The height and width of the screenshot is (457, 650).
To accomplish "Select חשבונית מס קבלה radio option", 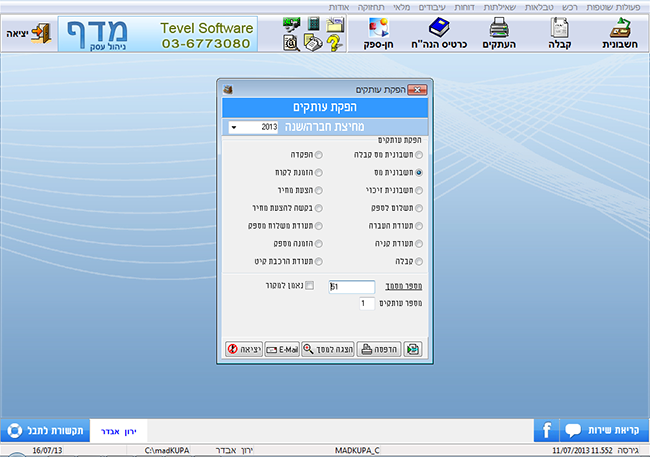I will tap(418, 155).
